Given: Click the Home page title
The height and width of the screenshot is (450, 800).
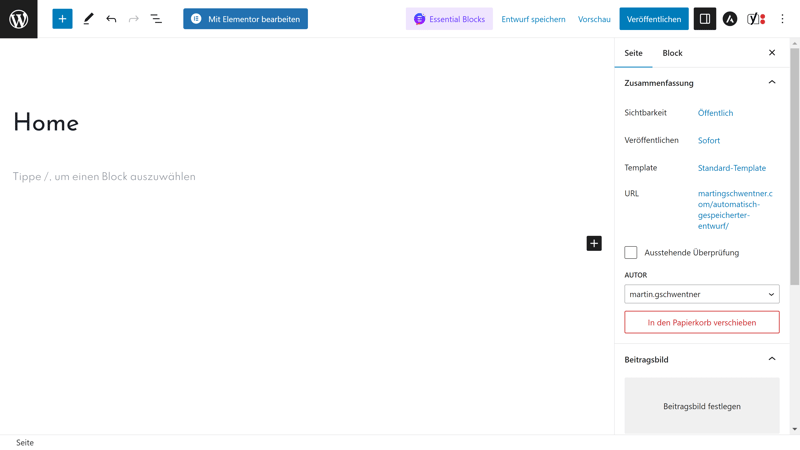Looking at the screenshot, I should 46,123.
